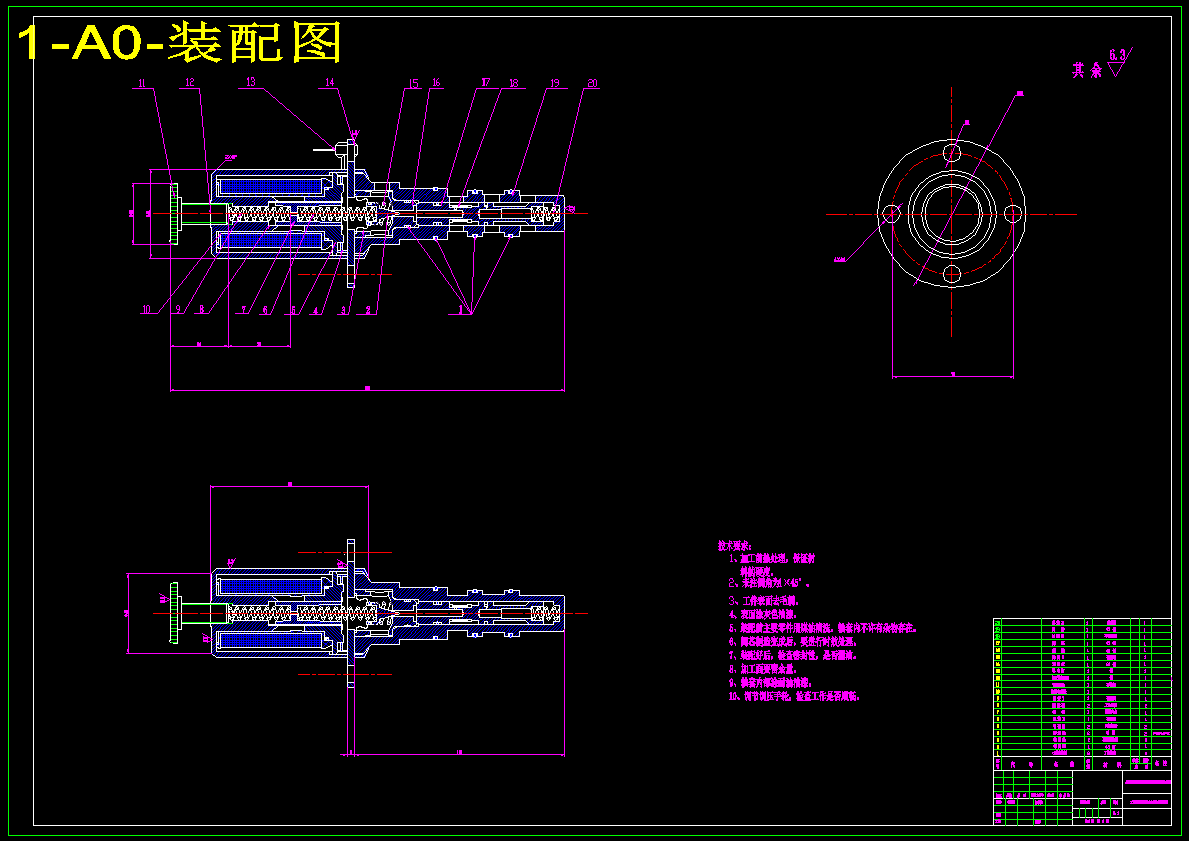This screenshot has height=841, width=1189.
Task: Pick the part balloon label 9
Action: [177, 309]
